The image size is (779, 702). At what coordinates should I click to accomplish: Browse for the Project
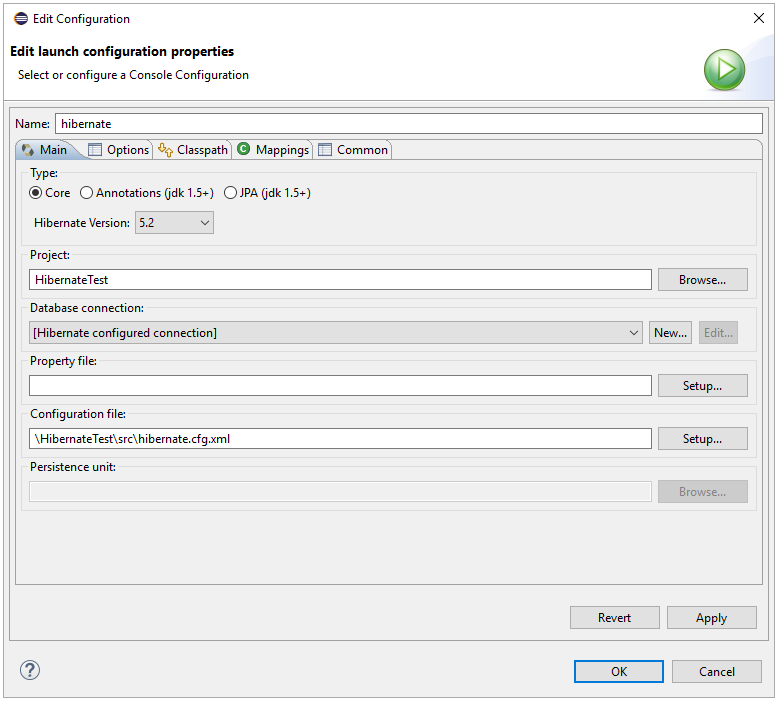tap(702, 280)
